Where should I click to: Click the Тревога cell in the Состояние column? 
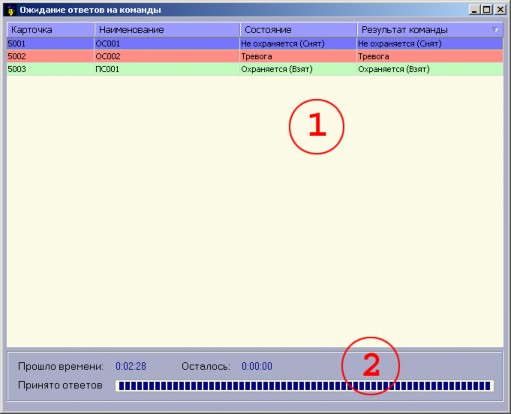[256, 56]
